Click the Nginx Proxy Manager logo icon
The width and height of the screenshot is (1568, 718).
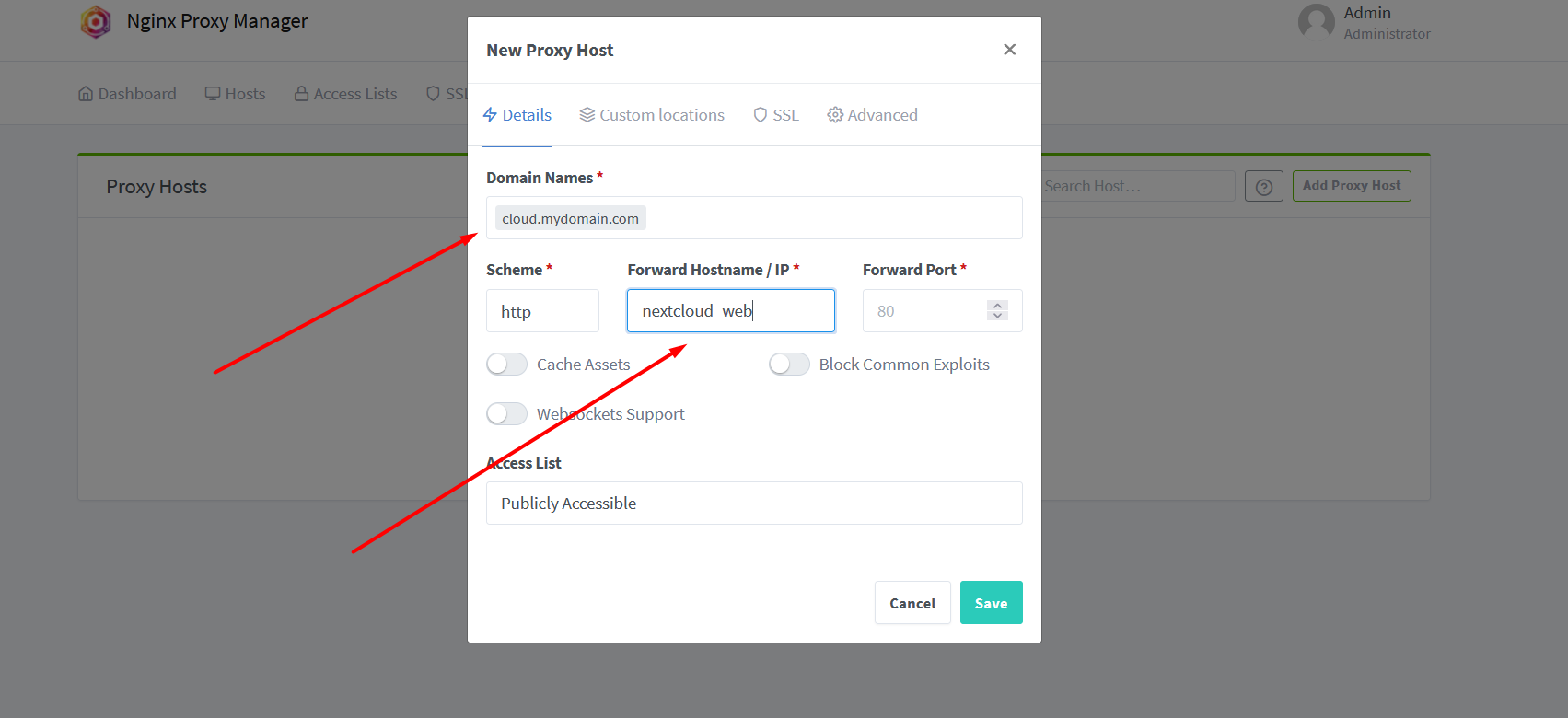click(x=96, y=21)
